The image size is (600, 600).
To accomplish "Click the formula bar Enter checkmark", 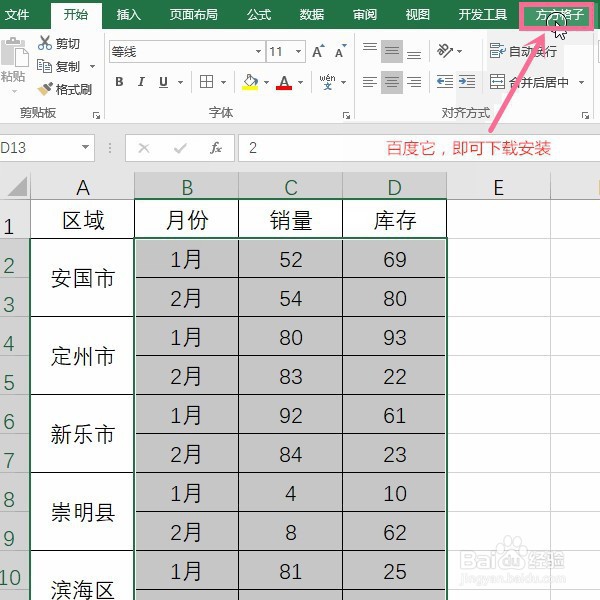I will point(180,148).
